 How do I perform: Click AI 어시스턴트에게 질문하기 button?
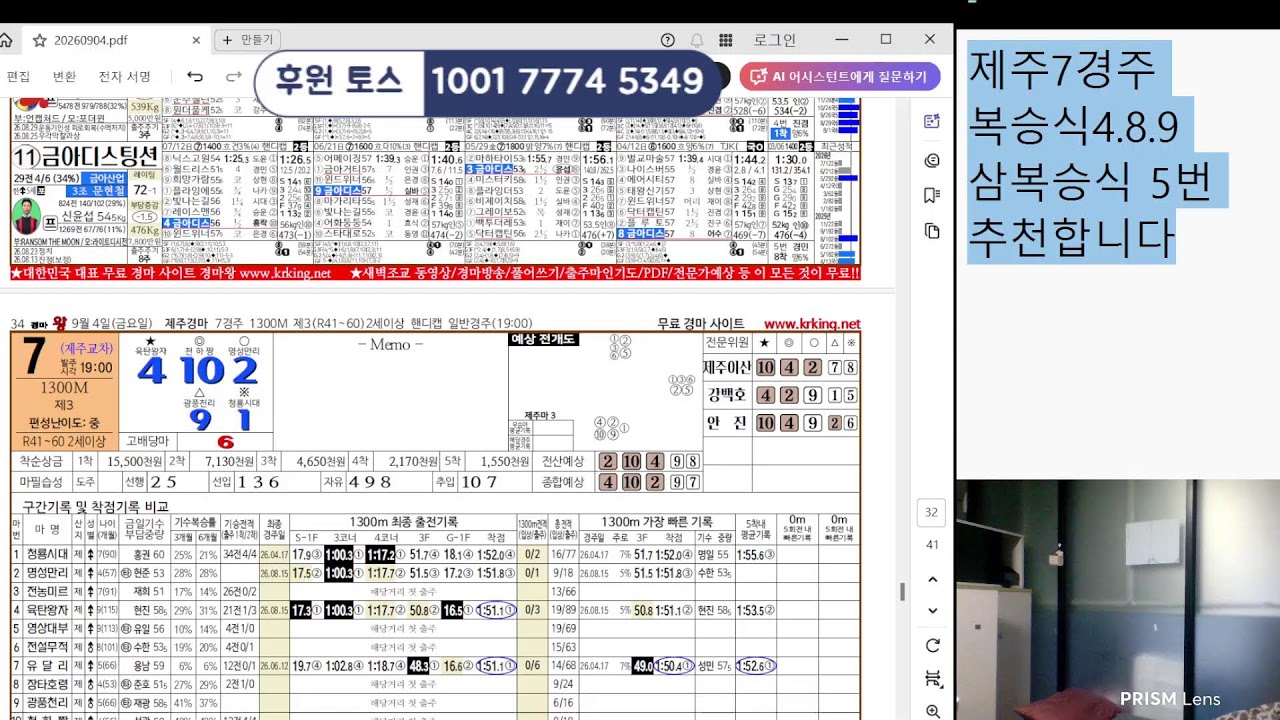pos(840,77)
